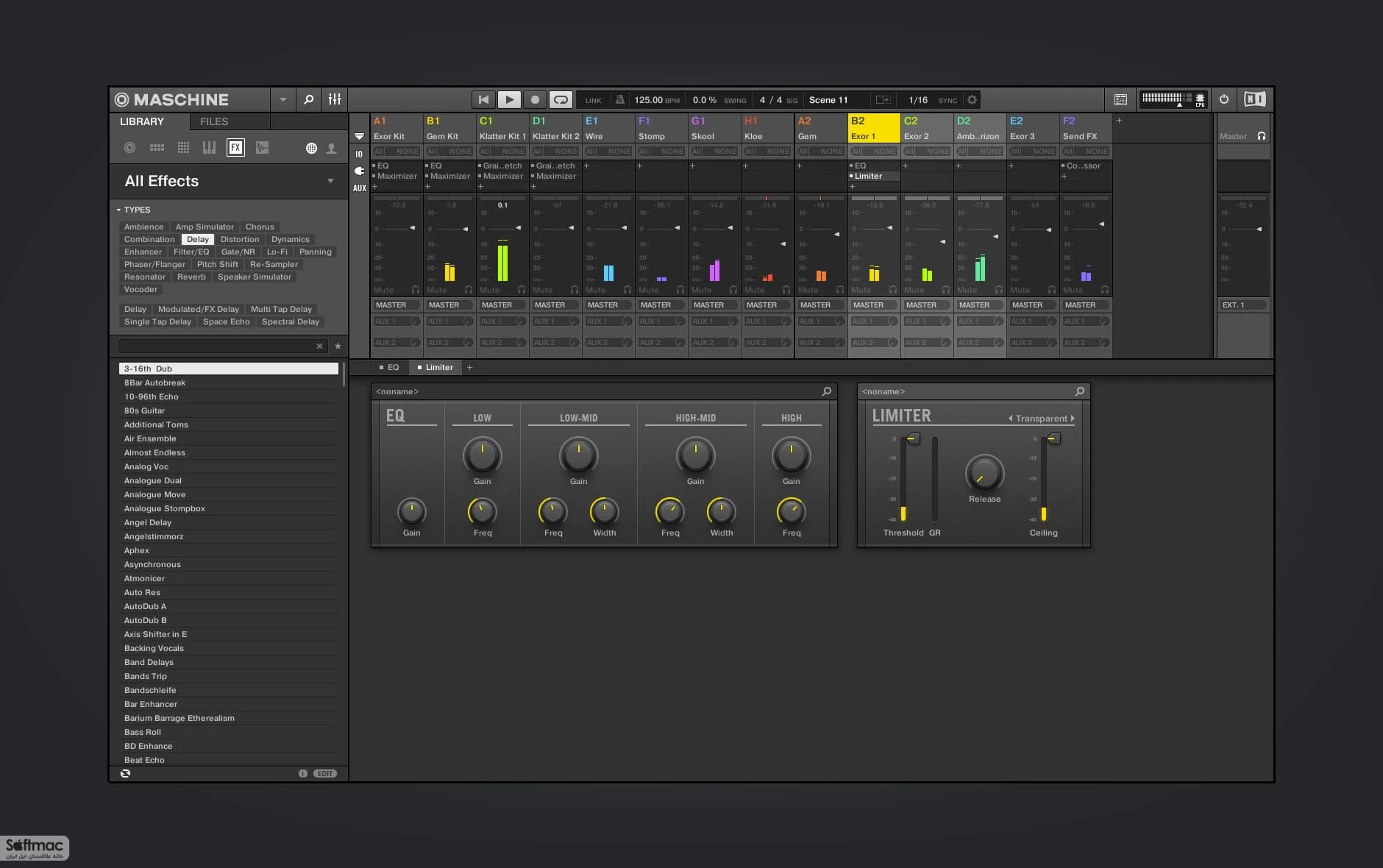This screenshot has height=868, width=1383.
Task: Arm recording with the Record button
Action: pos(535,100)
